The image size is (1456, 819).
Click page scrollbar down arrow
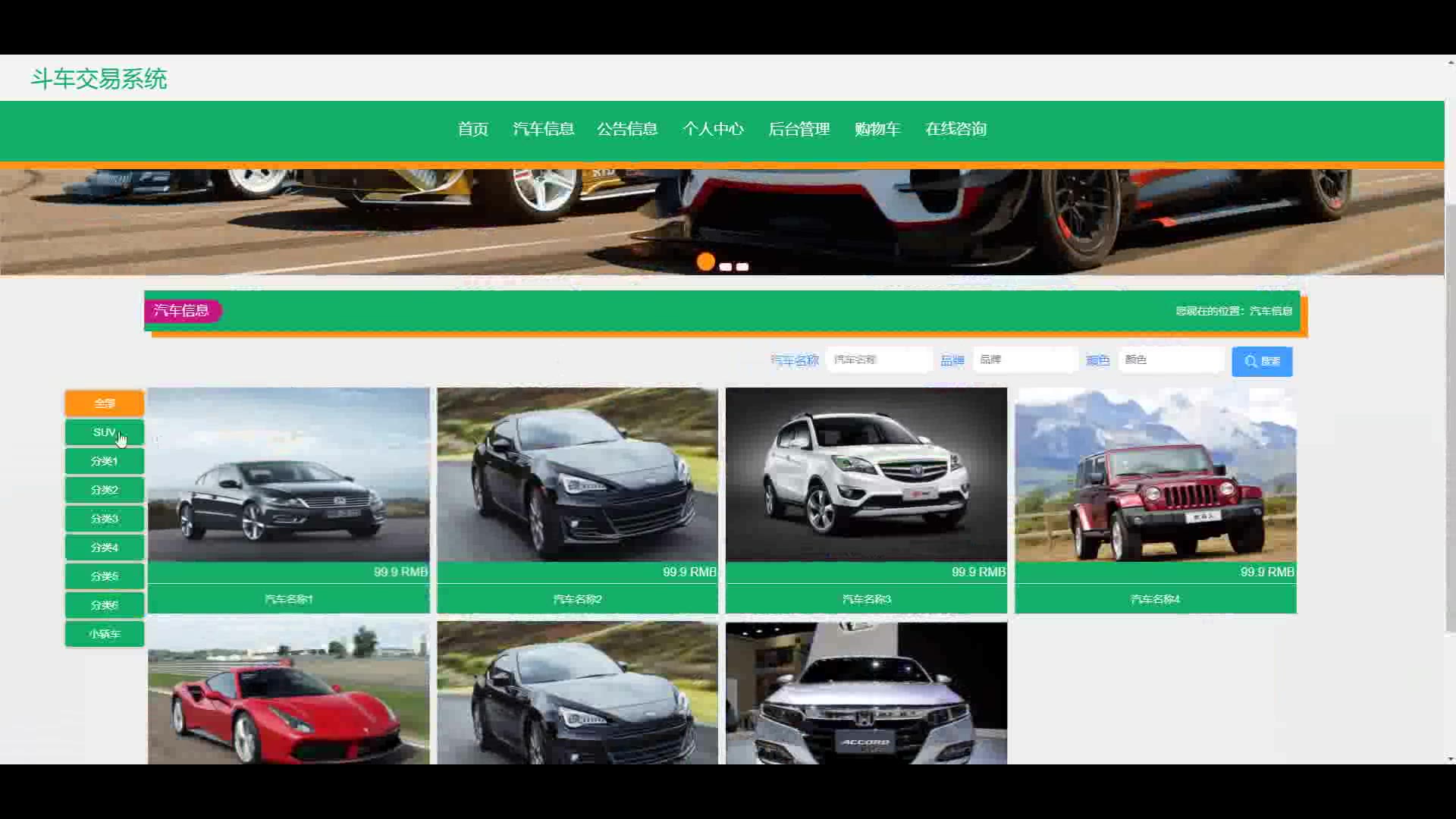(x=1450, y=758)
